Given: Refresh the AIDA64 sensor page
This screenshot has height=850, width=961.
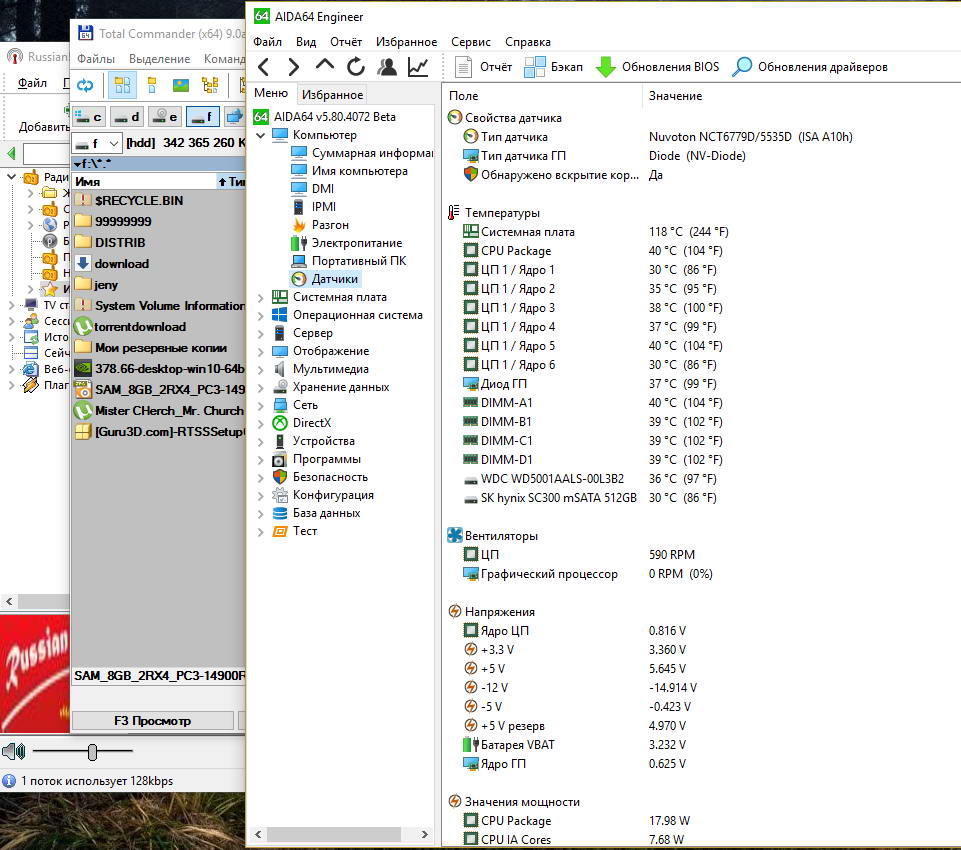Looking at the screenshot, I should (x=356, y=67).
